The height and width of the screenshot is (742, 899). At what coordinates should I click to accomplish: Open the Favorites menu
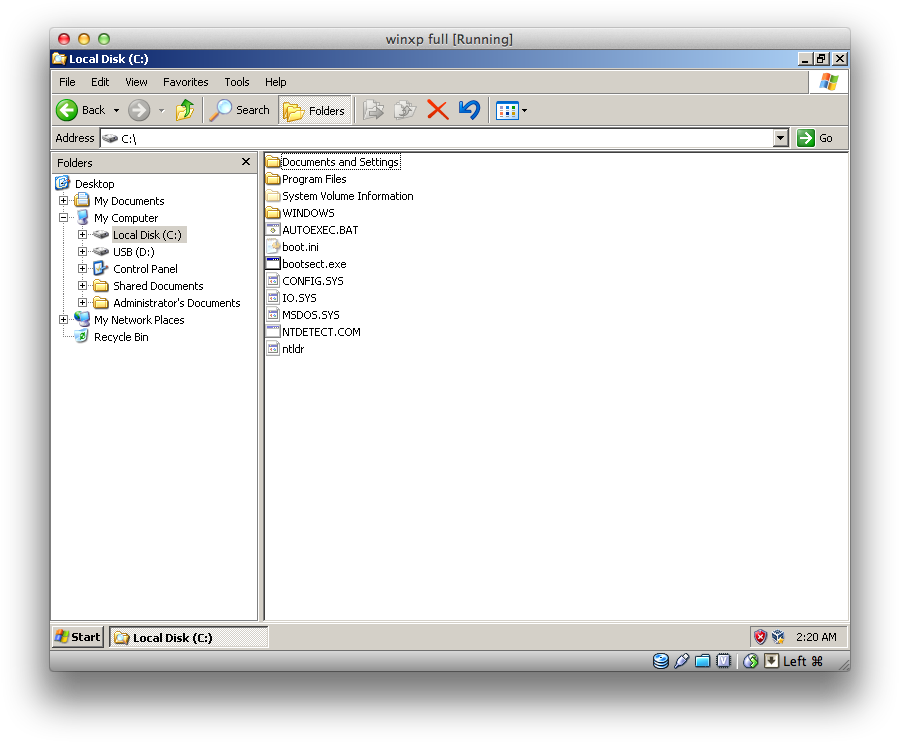(x=185, y=82)
